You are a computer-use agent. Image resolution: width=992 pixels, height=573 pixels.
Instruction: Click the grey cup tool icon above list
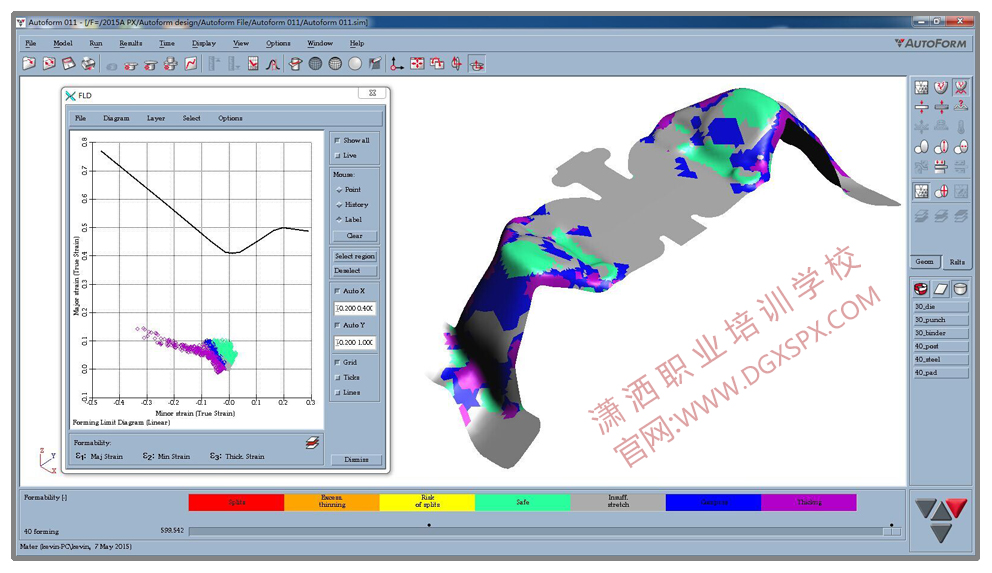(960, 289)
